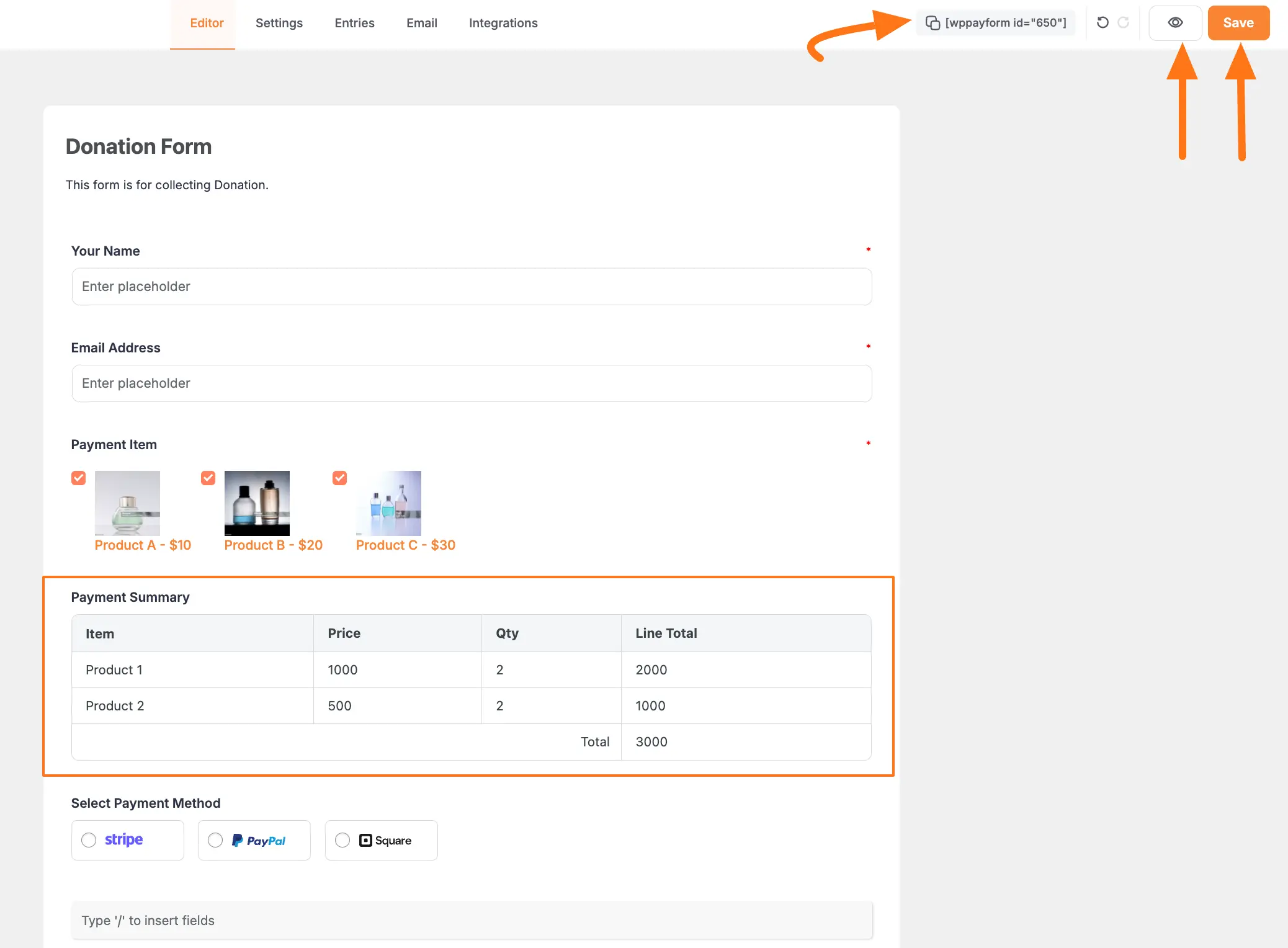This screenshot has width=1288, height=948.
Task: Click the duplicate icon beside the shortcode
Action: [x=933, y=22]
